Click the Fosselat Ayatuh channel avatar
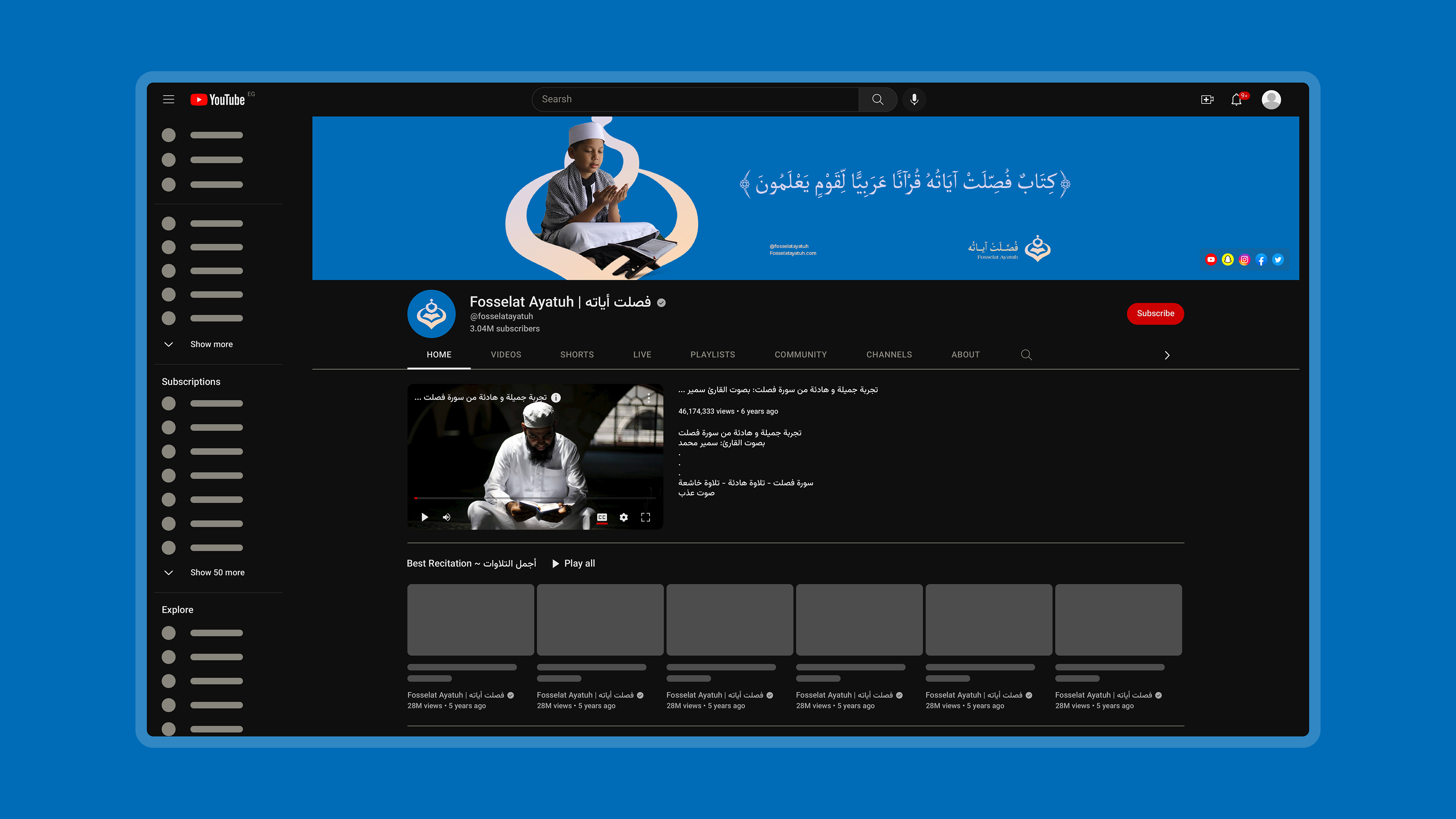Screen dimensions: 1456x819 (x=431, y=314)
